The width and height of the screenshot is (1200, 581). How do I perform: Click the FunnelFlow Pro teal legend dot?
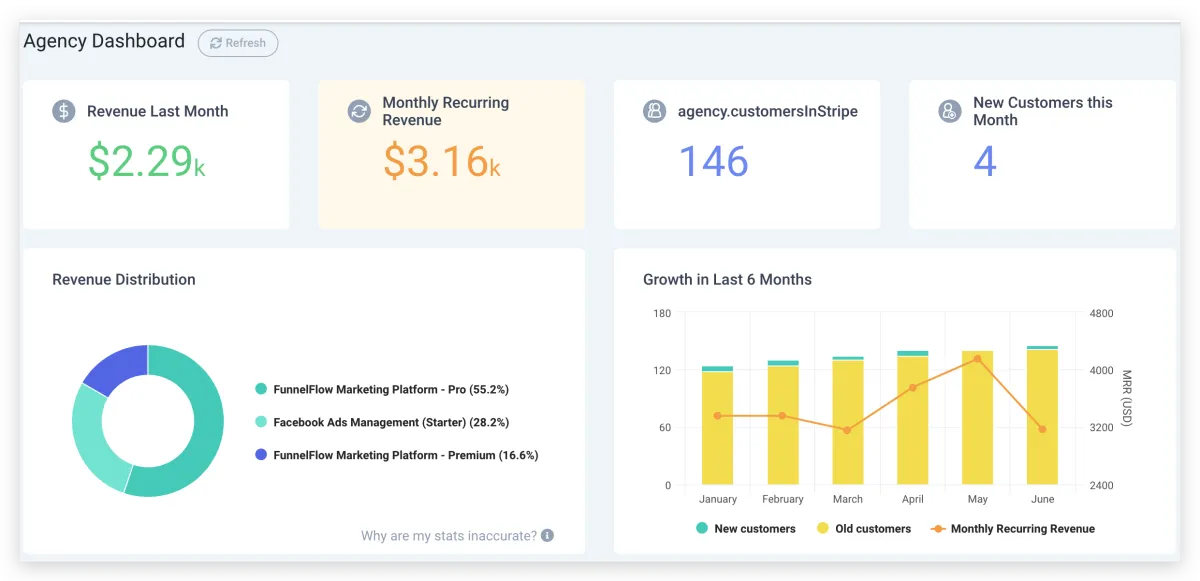click(262, 389)
